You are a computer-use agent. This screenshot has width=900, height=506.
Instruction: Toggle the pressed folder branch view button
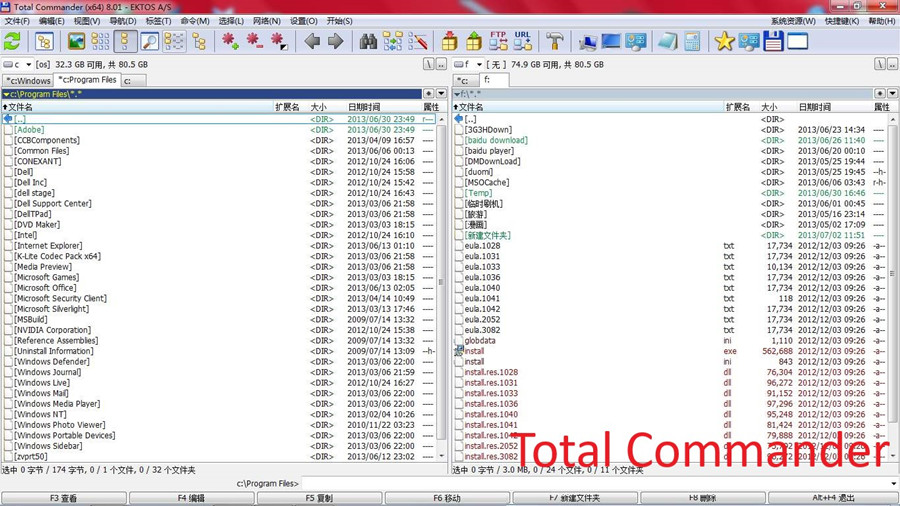click(174, 41)
